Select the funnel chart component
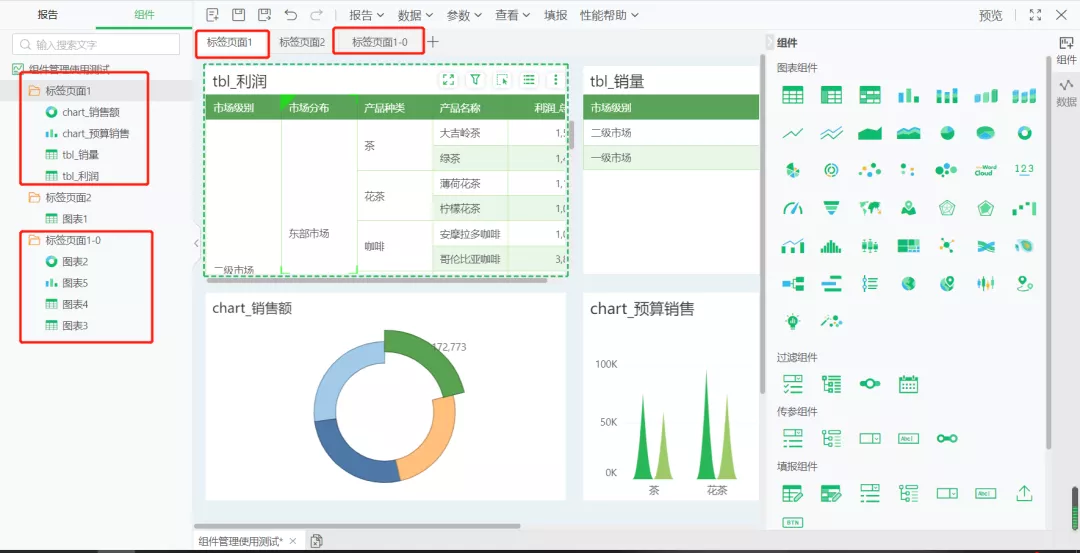Image resolution: width=1080 pixels, height=553 pixels. 831,207
